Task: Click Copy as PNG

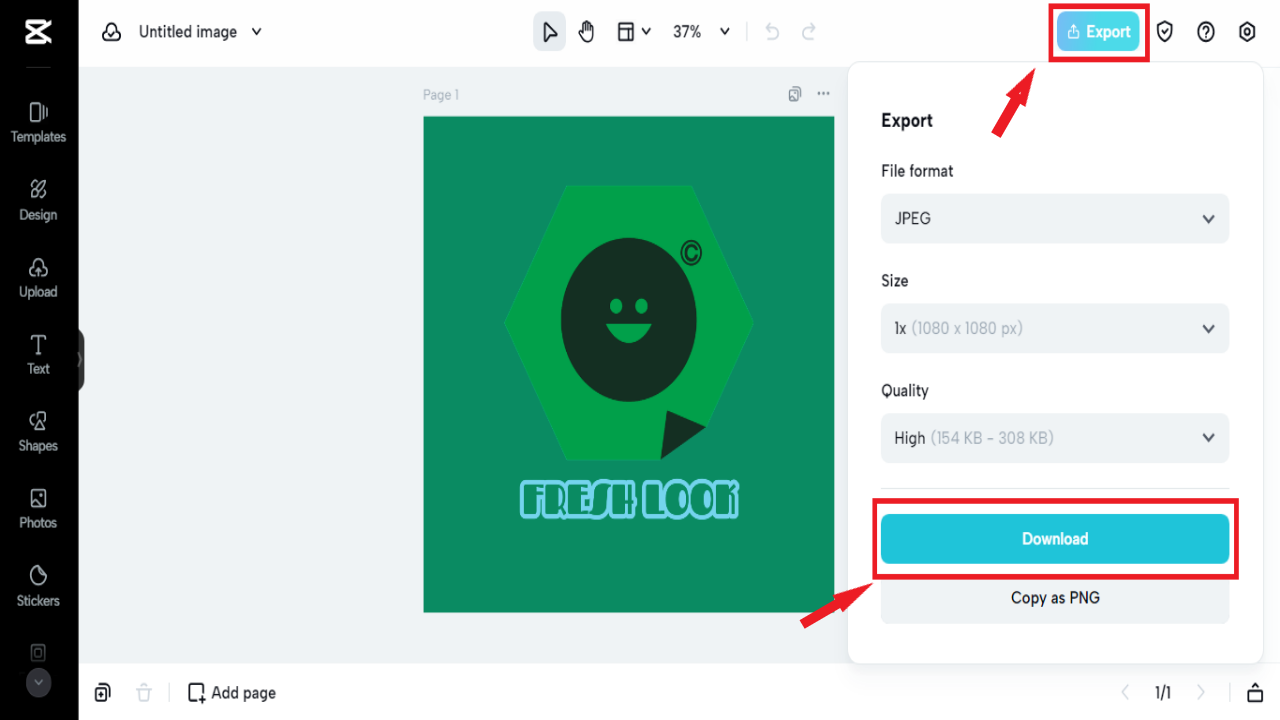Action: pos(1054,597)
